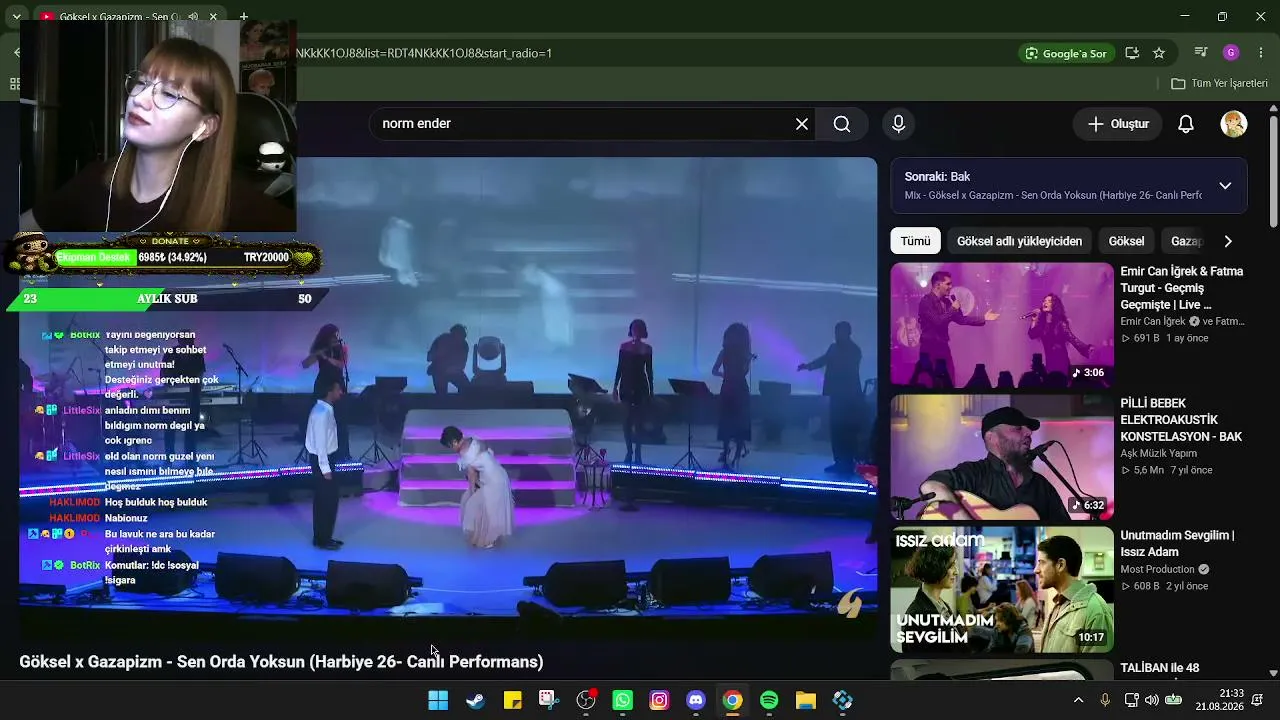The width and height of the screenshot is (1280, 720).
Task: Open WhatsApp from the taskbar
Action: pos(623,700)
